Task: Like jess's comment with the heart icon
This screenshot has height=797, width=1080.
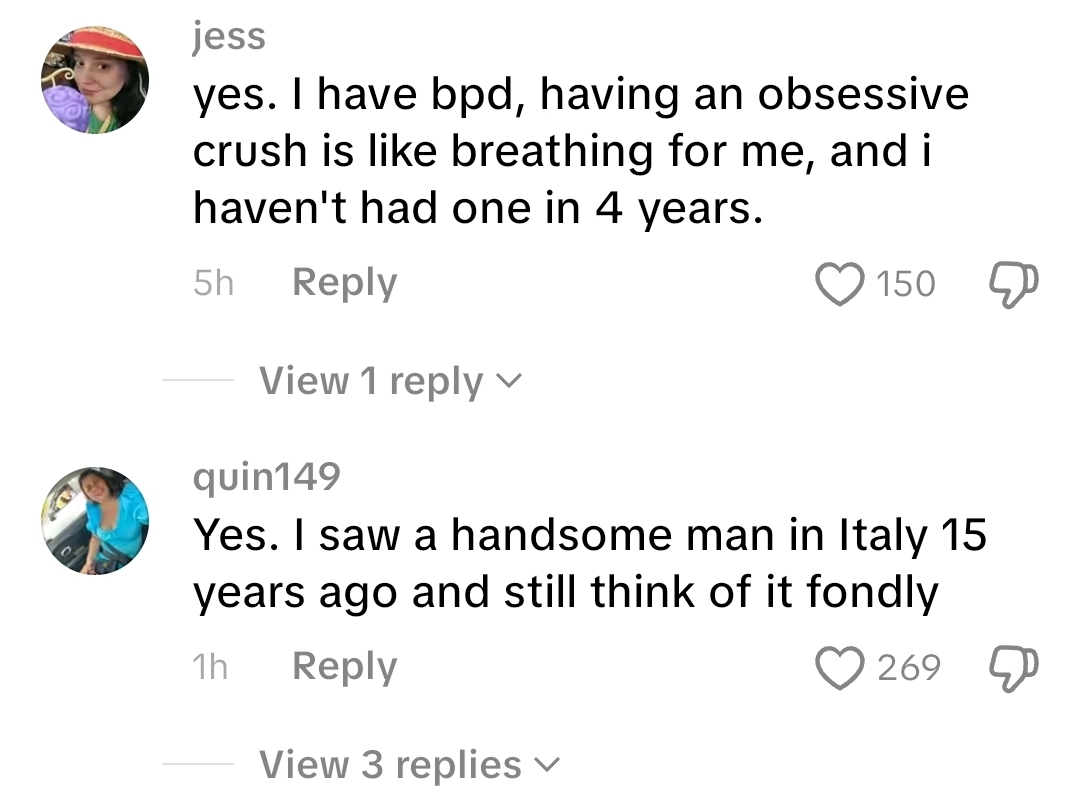Action: [x=841, y=283]
